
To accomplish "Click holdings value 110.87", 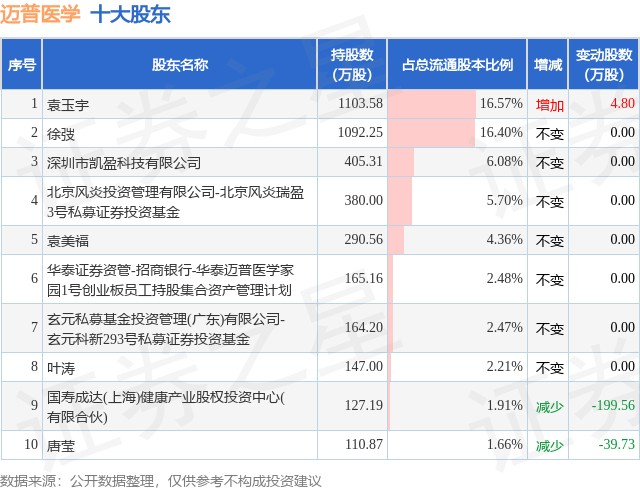I will point(364,444).
